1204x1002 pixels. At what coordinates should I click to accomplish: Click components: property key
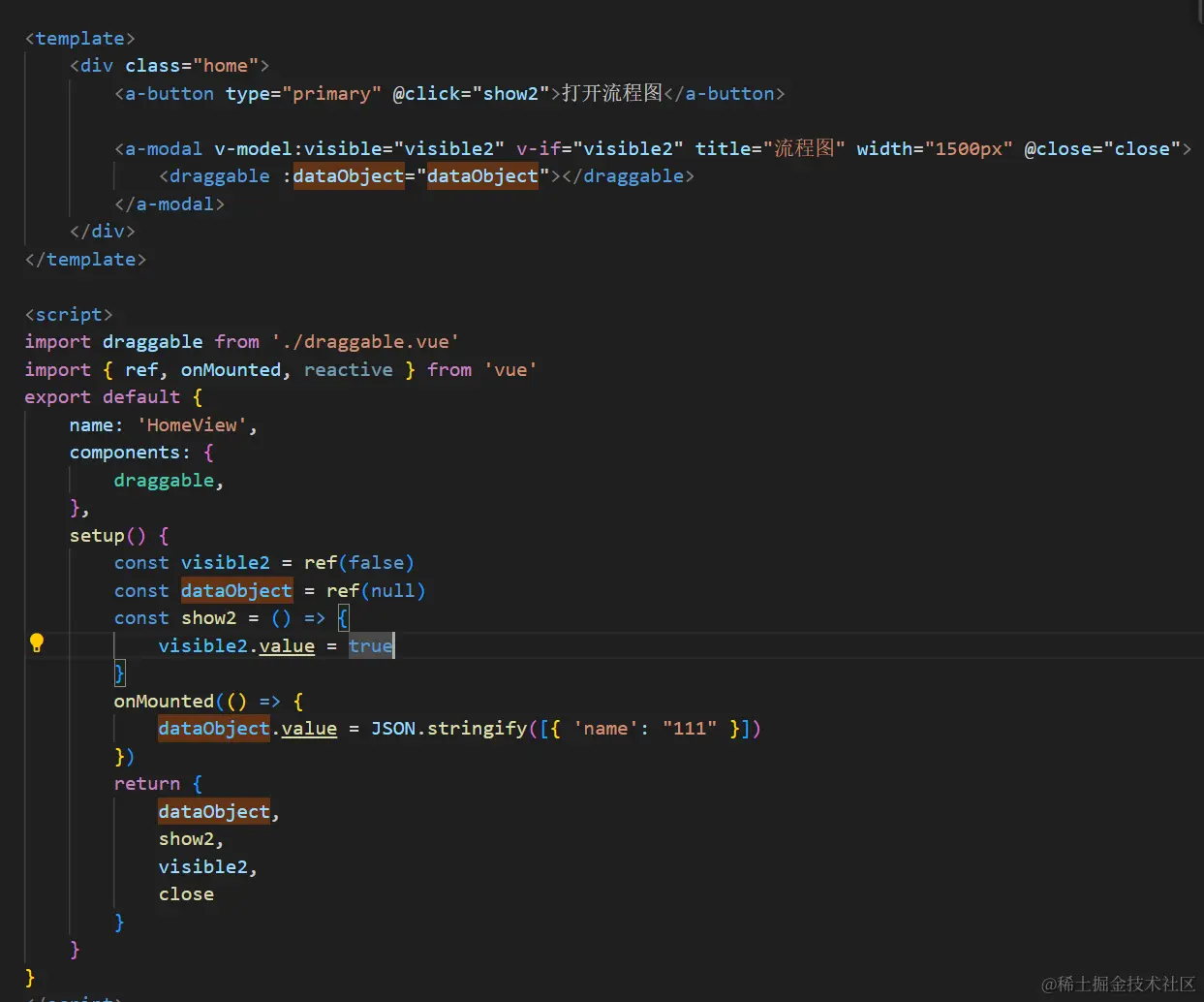[x=131, y=453]
